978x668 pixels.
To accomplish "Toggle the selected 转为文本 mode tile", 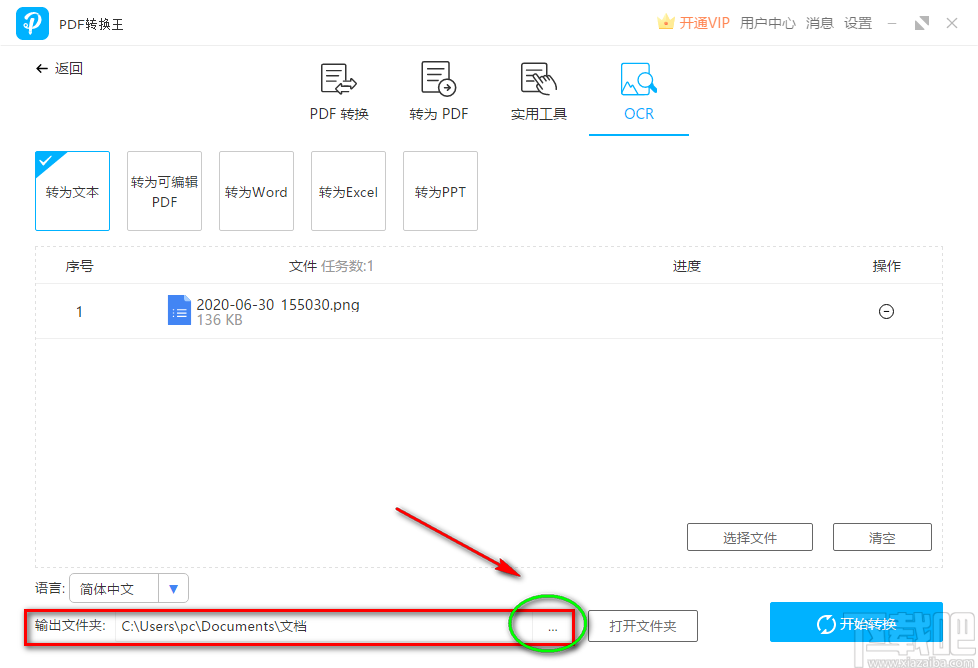I will [72, 191].
